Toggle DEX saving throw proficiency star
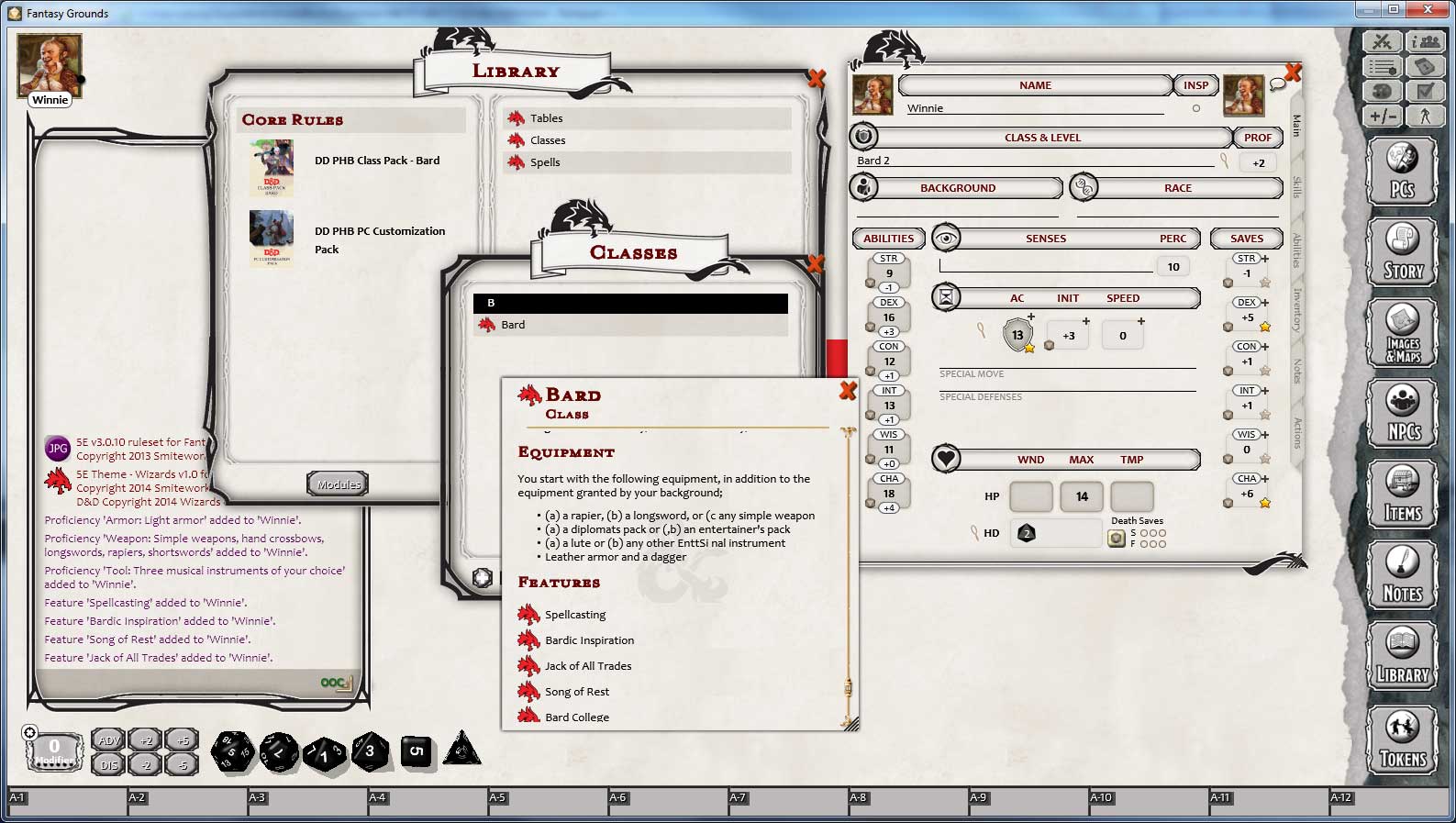1456x823 pixels. click(1265, 327)
